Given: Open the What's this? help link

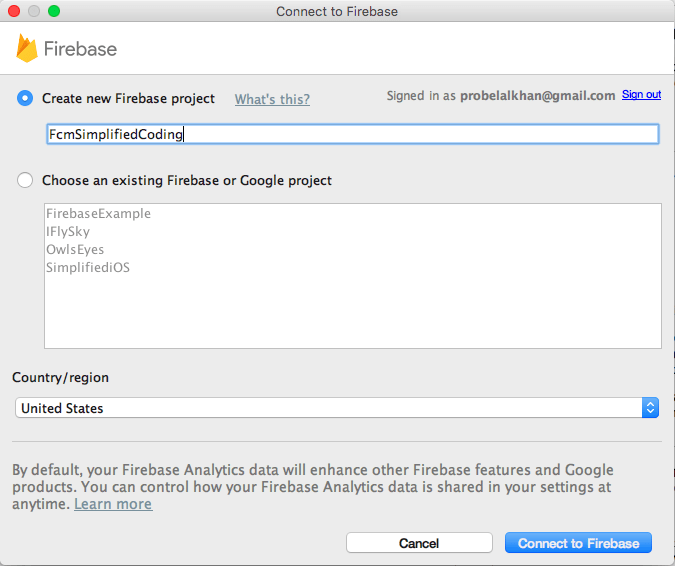Looking at the screenshot, I should (272, 99).
